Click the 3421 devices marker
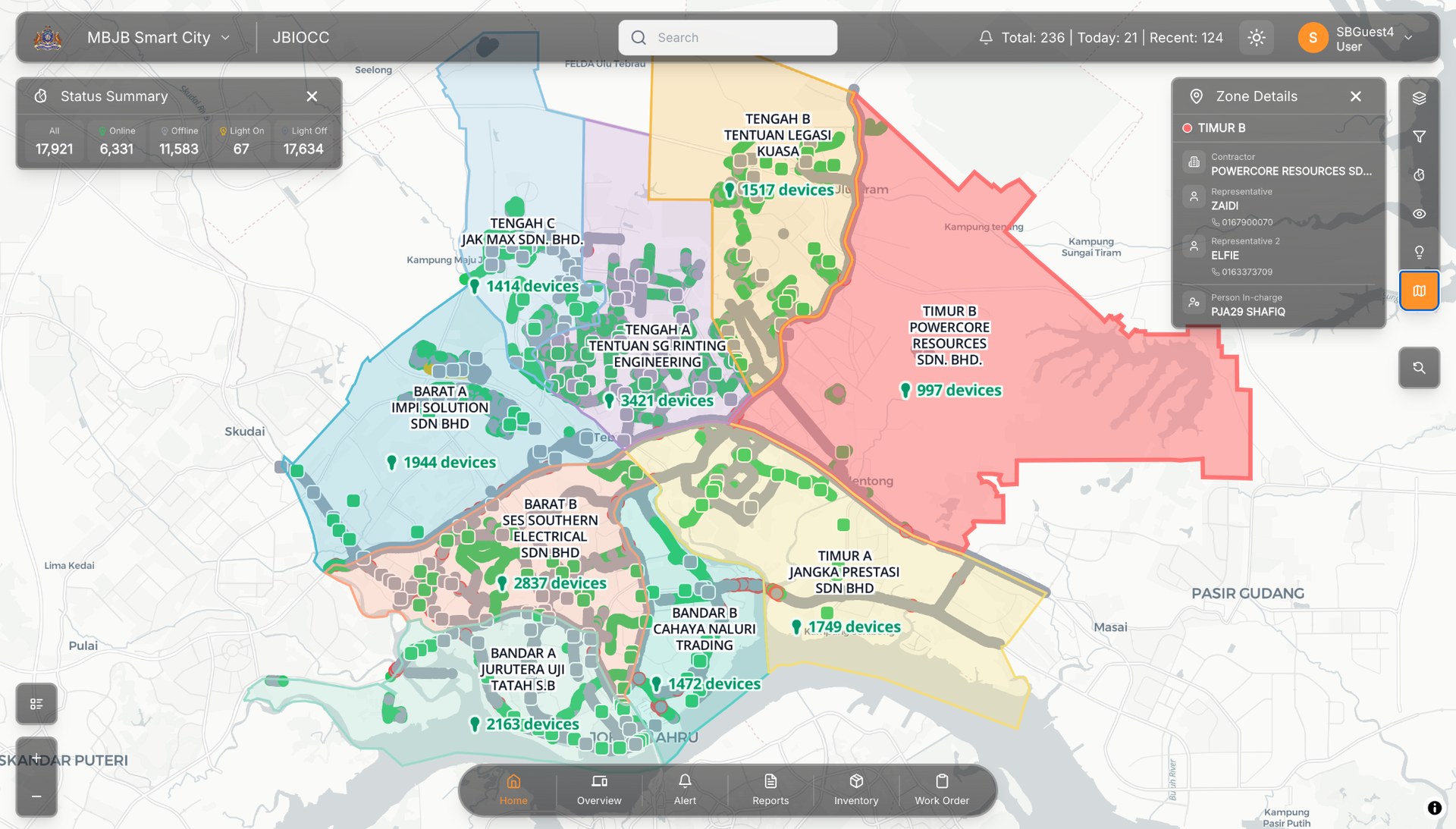Viewport: 1456px width, 829px height. [x=659, y=400]
